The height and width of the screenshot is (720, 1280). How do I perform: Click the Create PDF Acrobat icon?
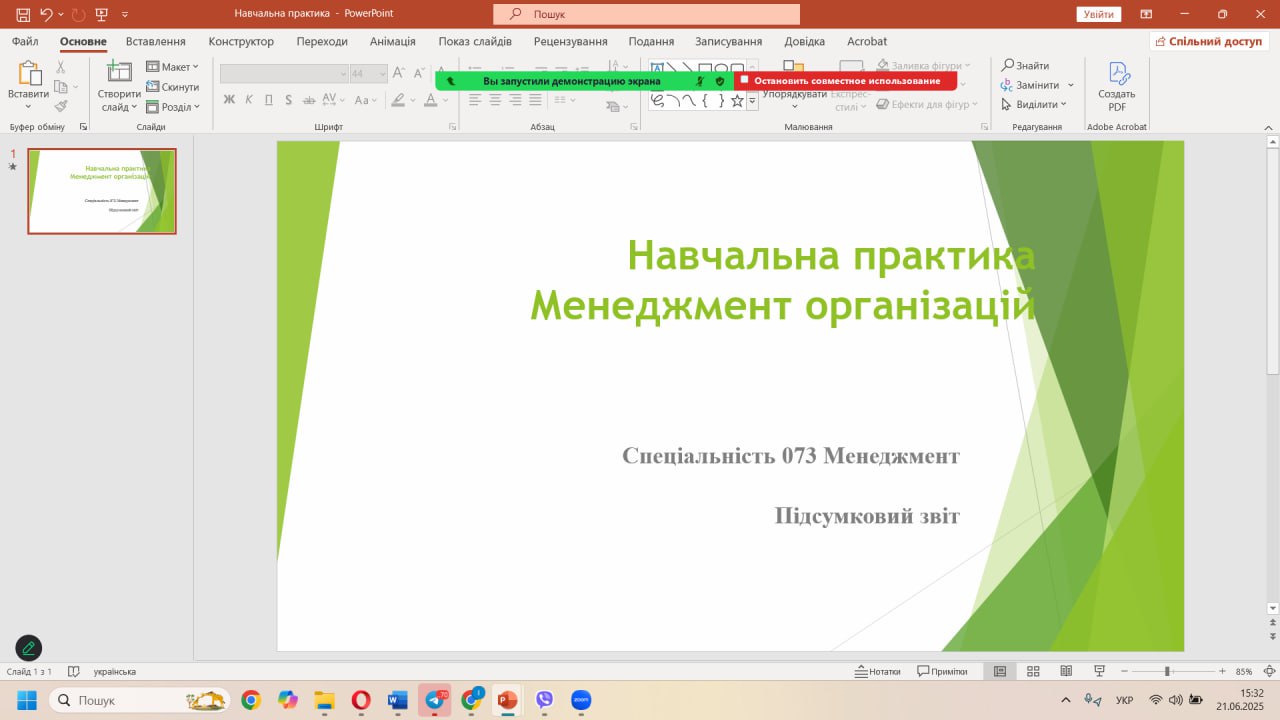(x=1117, y=86)
